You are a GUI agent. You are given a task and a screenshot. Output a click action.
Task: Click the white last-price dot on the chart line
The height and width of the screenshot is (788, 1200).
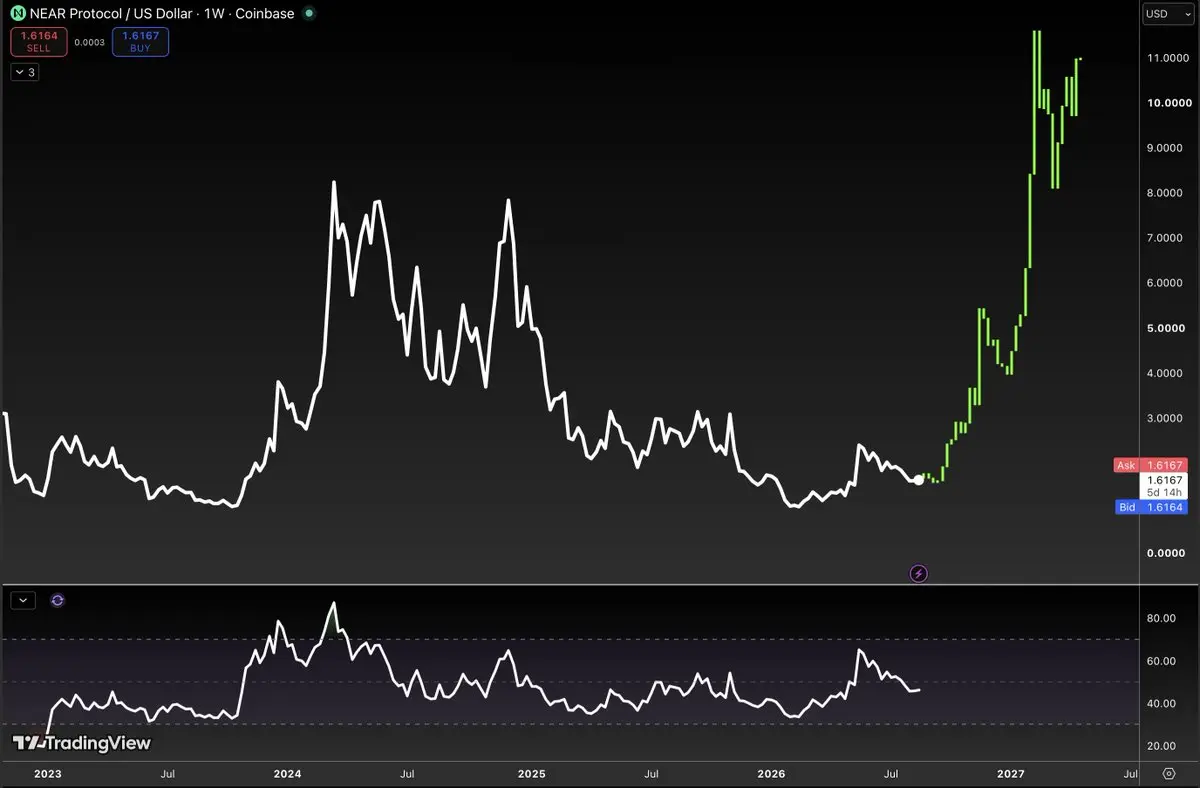[x=919, y=480]
